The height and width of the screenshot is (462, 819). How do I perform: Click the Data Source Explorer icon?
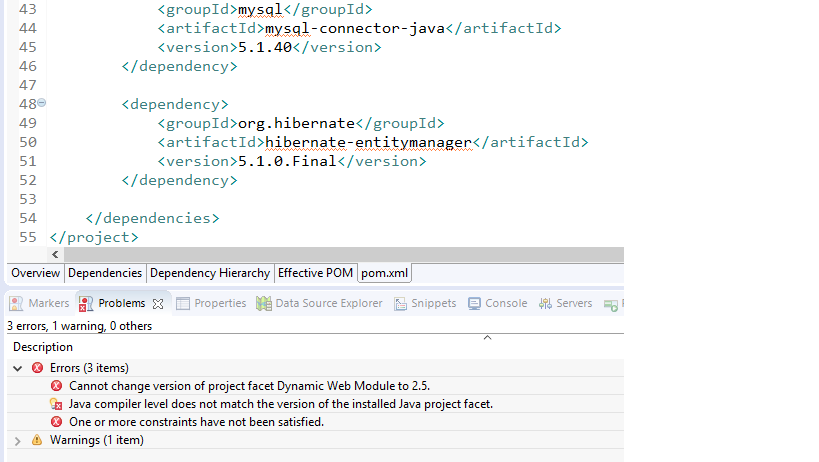click(x=264, y=303)
